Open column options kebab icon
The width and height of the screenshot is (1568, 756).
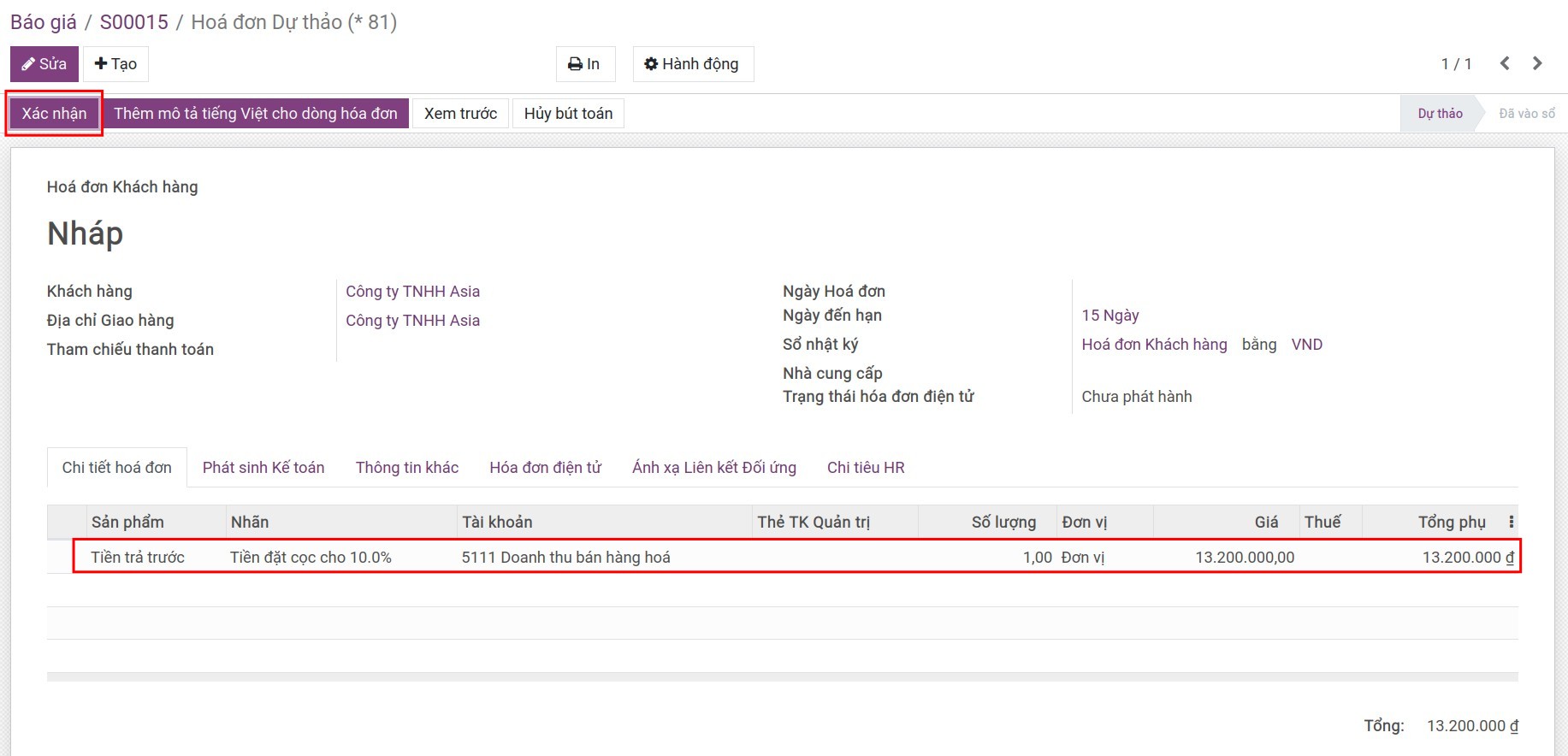(x=1512, y=522)
